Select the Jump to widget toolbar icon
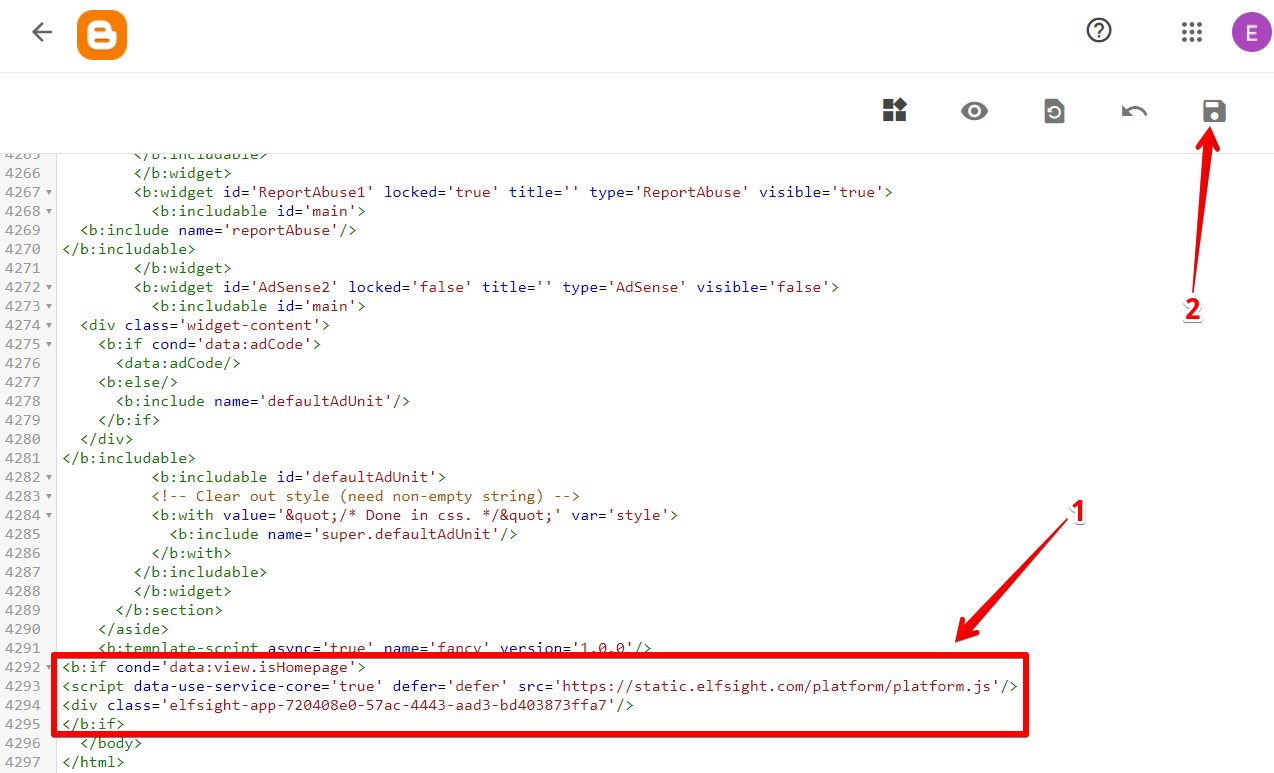This screenshot has width=1274, height=773. [x=894, y=111]
